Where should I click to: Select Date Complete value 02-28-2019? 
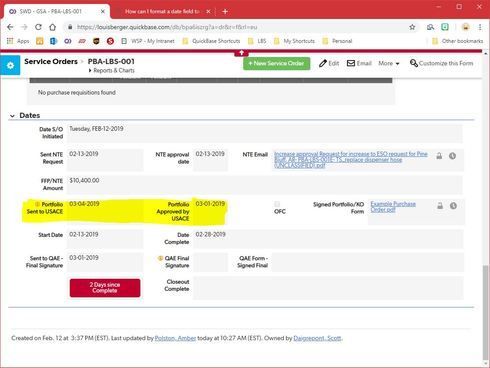click(210, 234)
